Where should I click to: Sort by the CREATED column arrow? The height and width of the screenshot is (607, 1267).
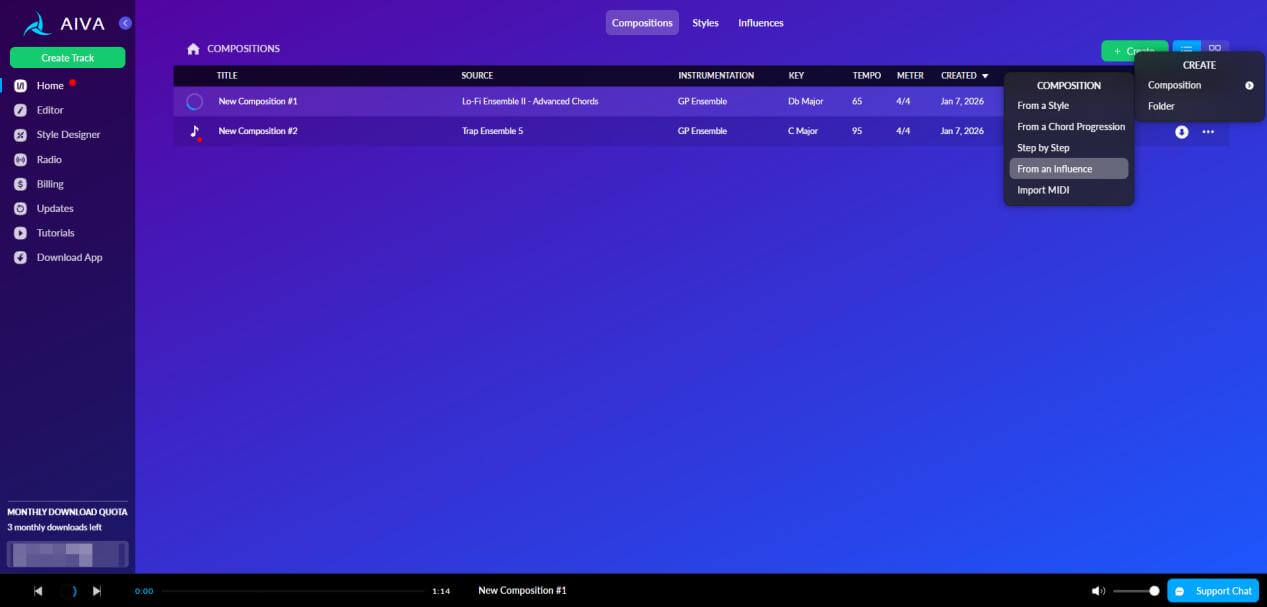coord(985,76)
